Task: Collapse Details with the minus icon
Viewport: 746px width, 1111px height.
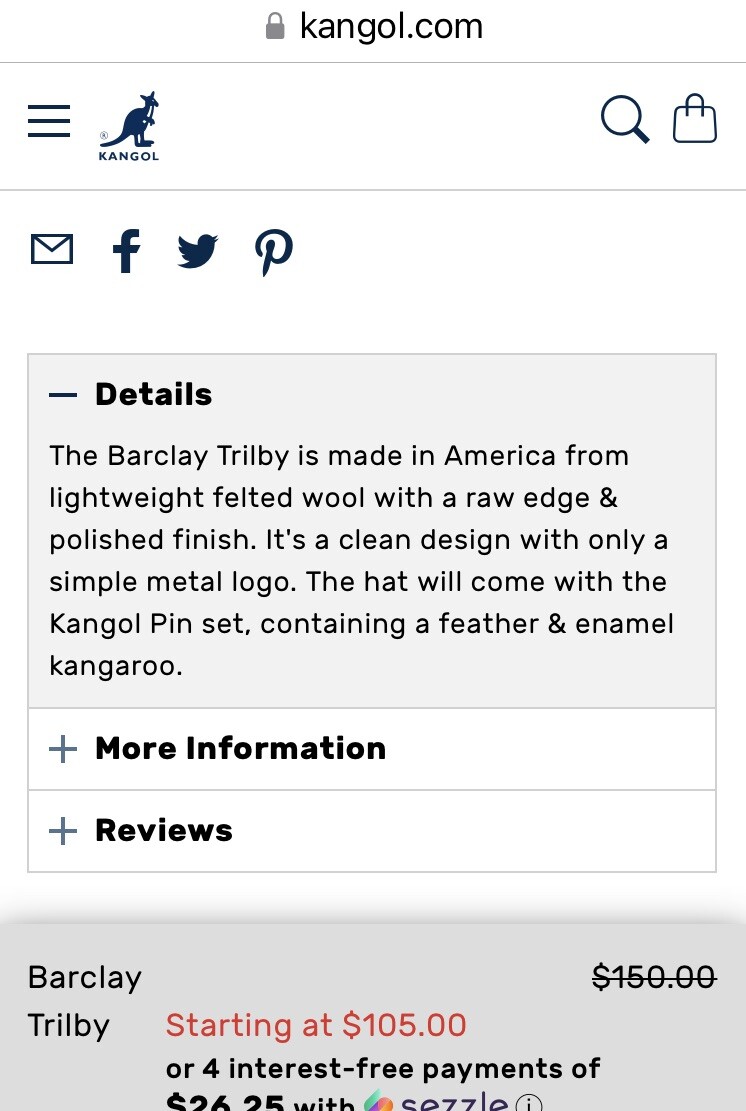Action: [x=63, y=395]
